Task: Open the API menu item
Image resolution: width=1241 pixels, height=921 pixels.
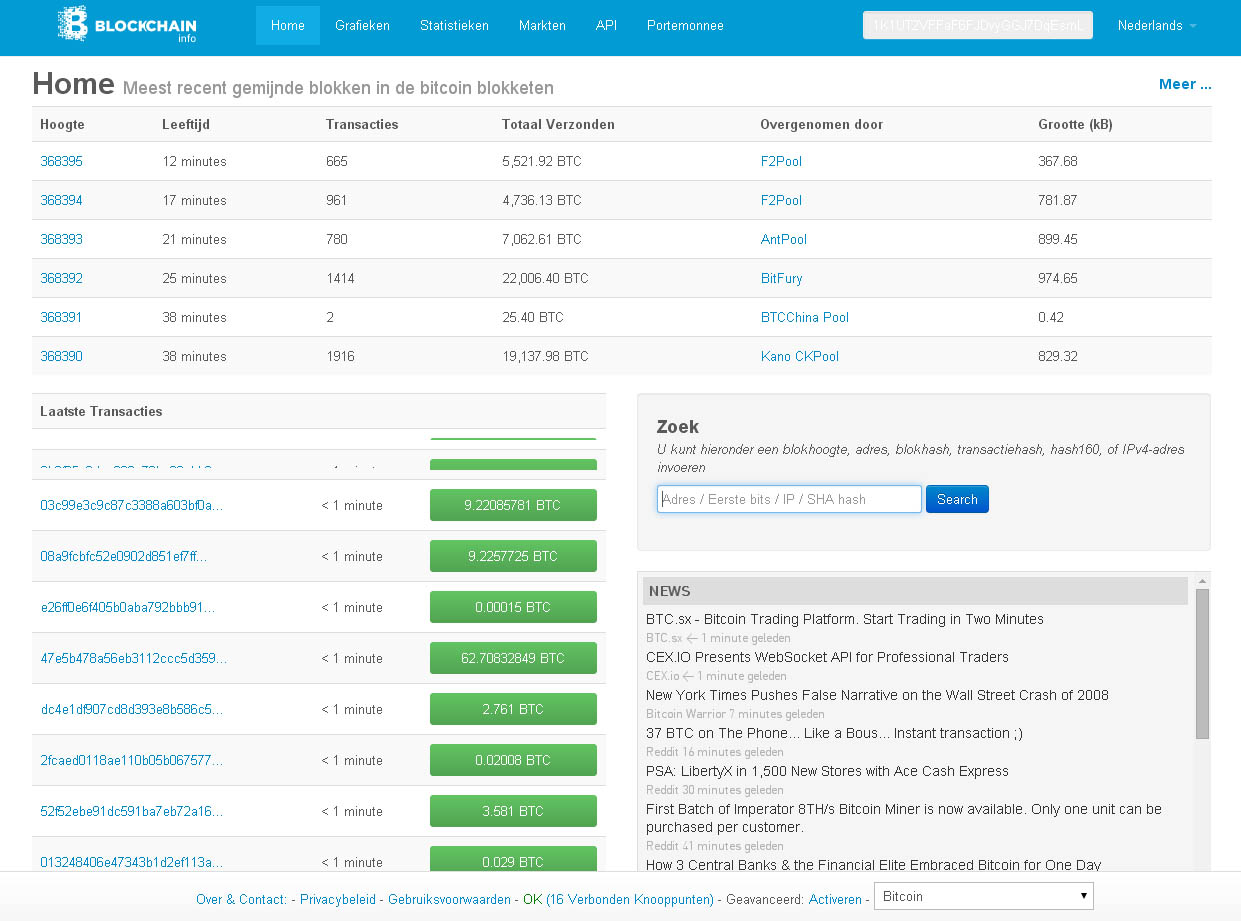Action: click(x=606, y=25)
